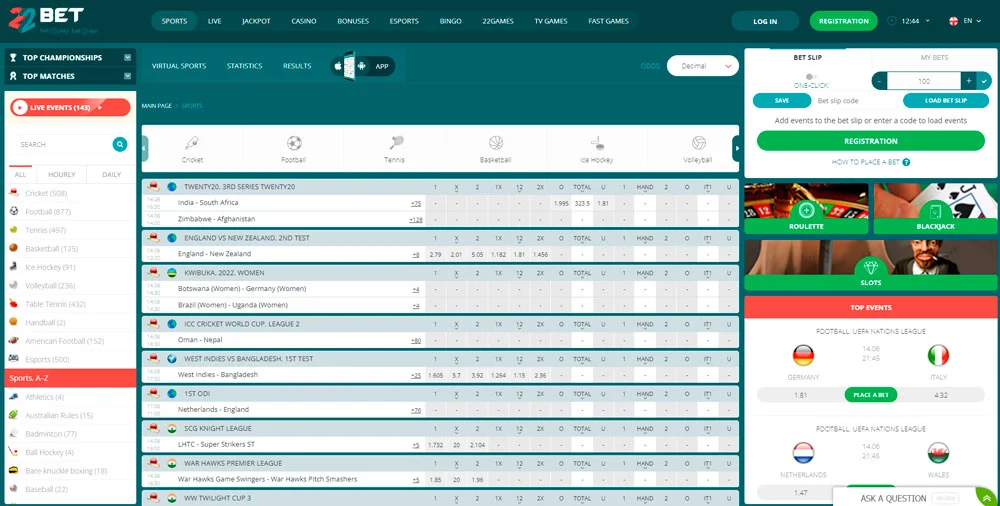Screen dimensions: 1000x506
Task: Open Live Events (143) button
Action: (x=70, y=107)
